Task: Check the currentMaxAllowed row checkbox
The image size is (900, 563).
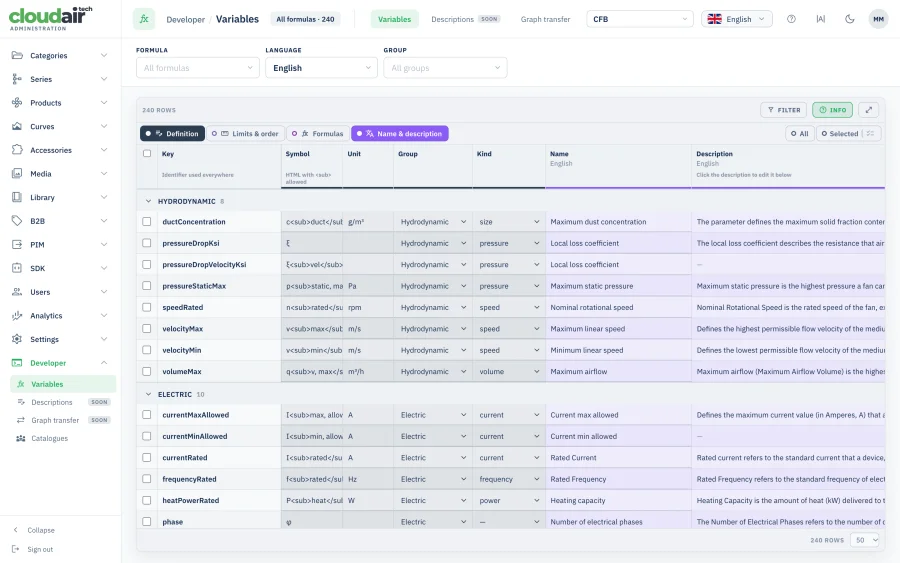Action: 147,414
